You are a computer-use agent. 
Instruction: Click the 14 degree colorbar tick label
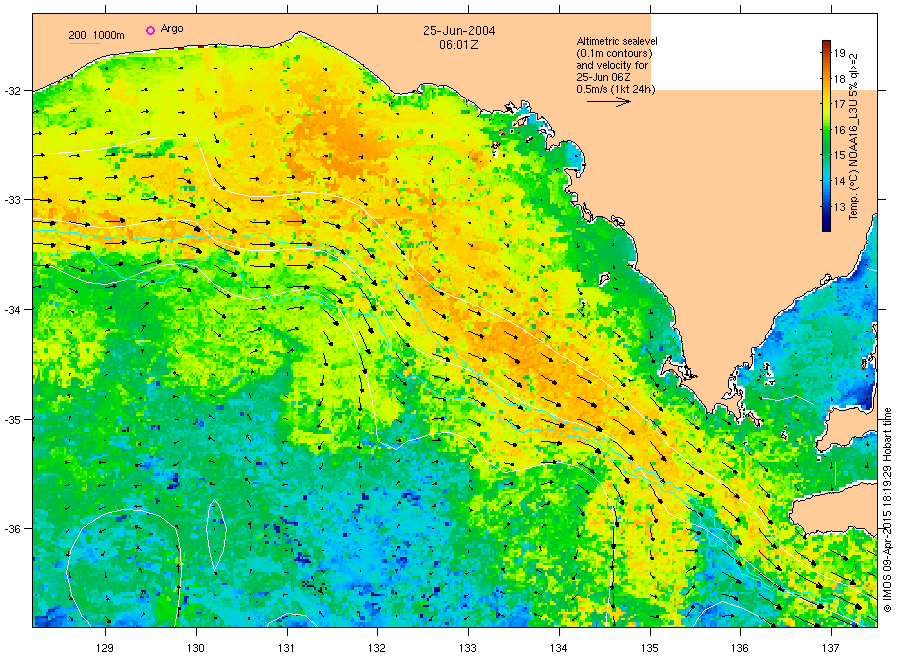[x=840, y=181]
